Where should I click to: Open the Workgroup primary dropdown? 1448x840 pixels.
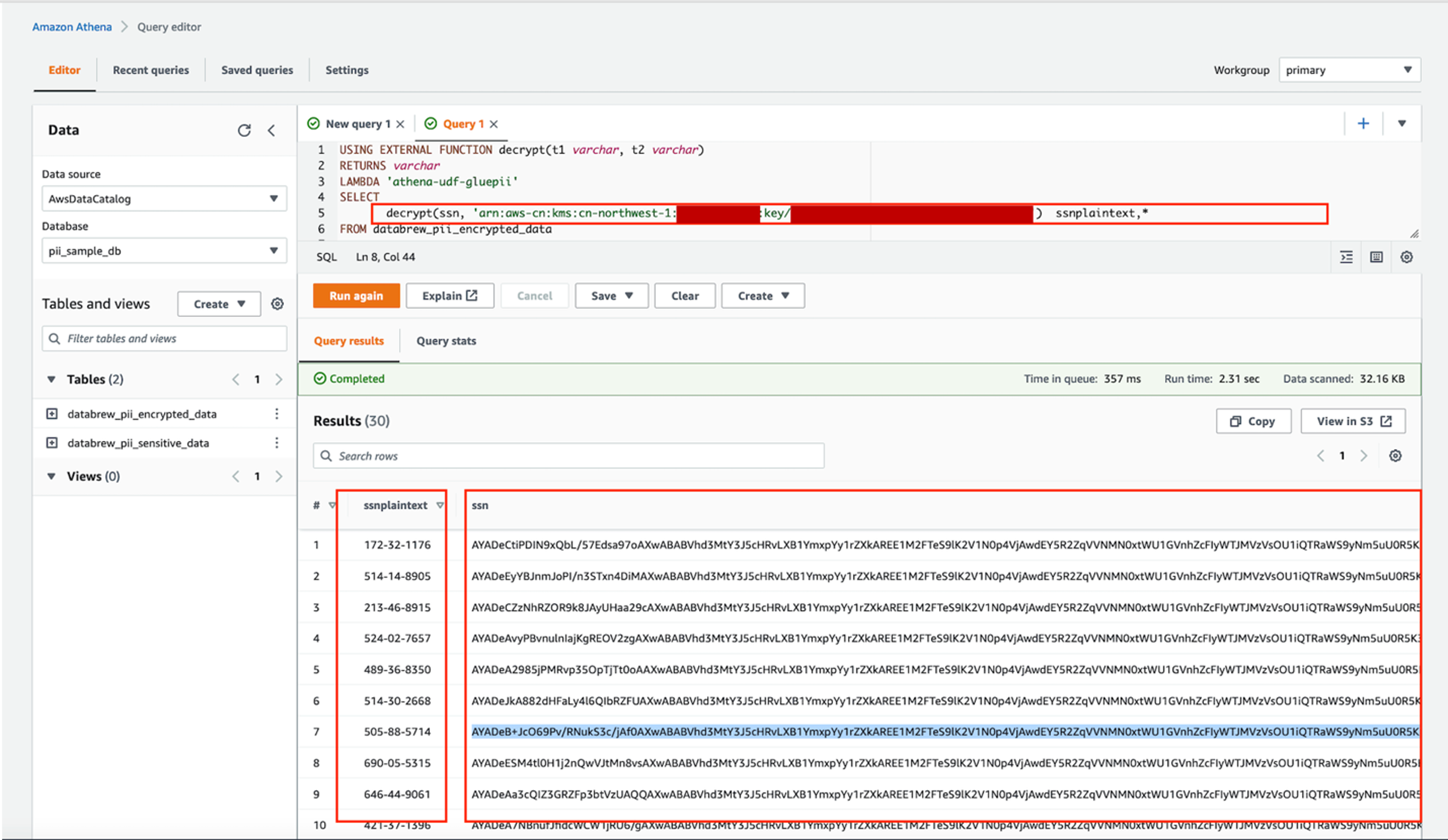(1349, 70)
